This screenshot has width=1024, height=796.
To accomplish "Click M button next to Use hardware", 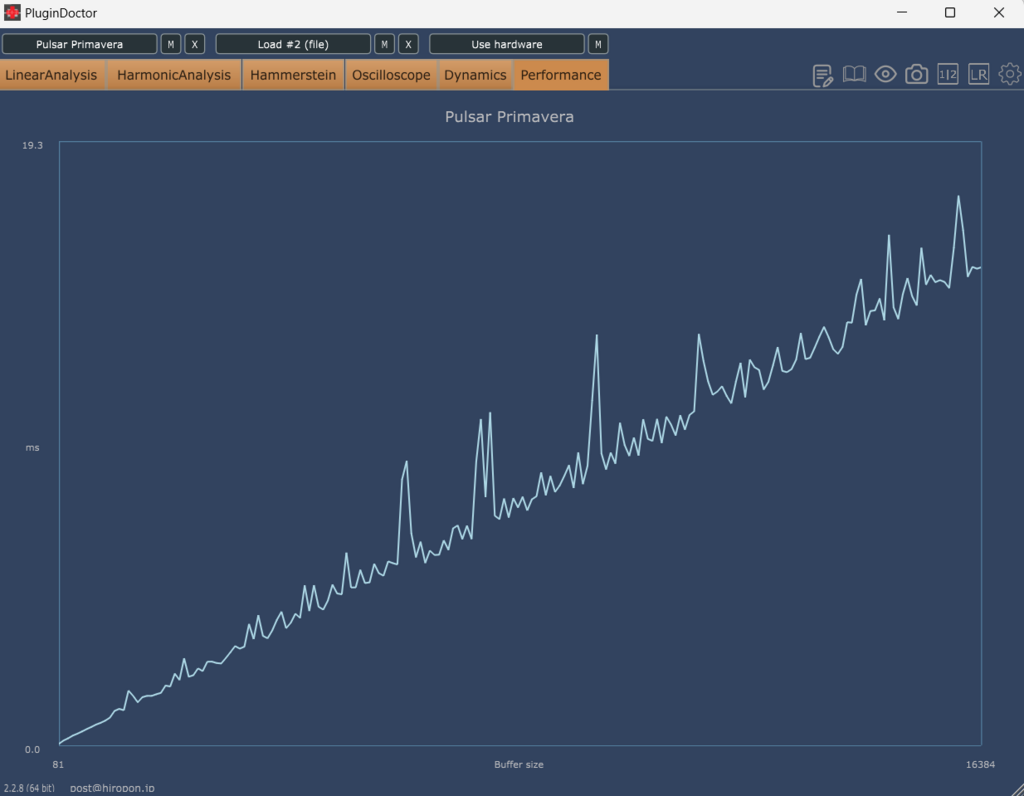I will [598, 44].
